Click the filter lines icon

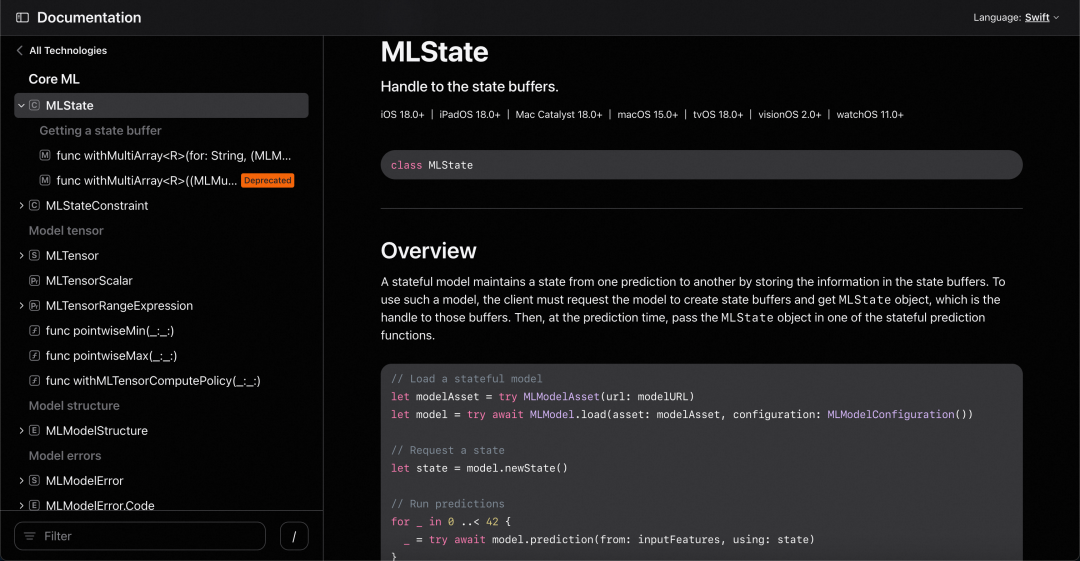click(x=30, y=536)
